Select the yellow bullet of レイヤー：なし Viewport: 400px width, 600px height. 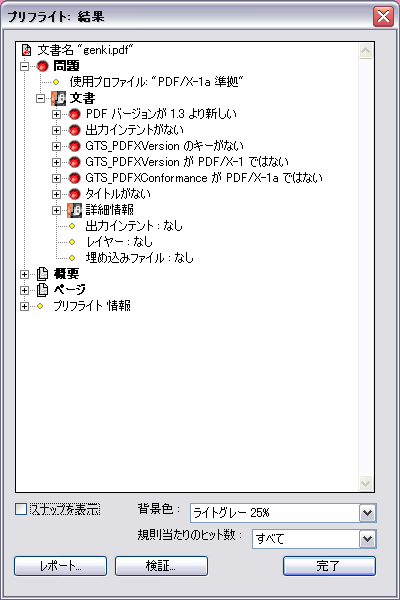pos(72,242)
